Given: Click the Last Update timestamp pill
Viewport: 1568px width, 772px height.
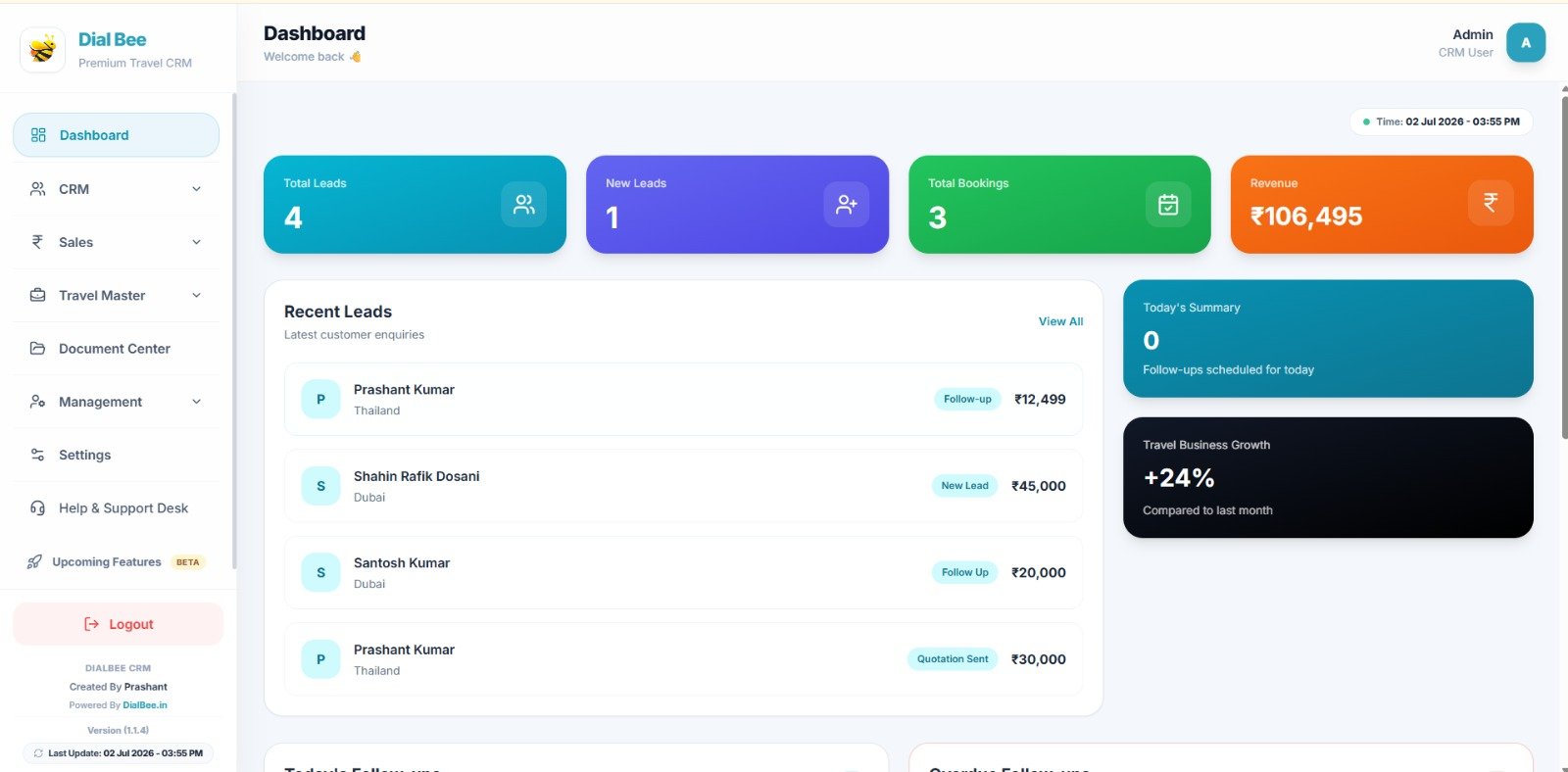Looking at the screenshot, I should [x=118, y=753].
